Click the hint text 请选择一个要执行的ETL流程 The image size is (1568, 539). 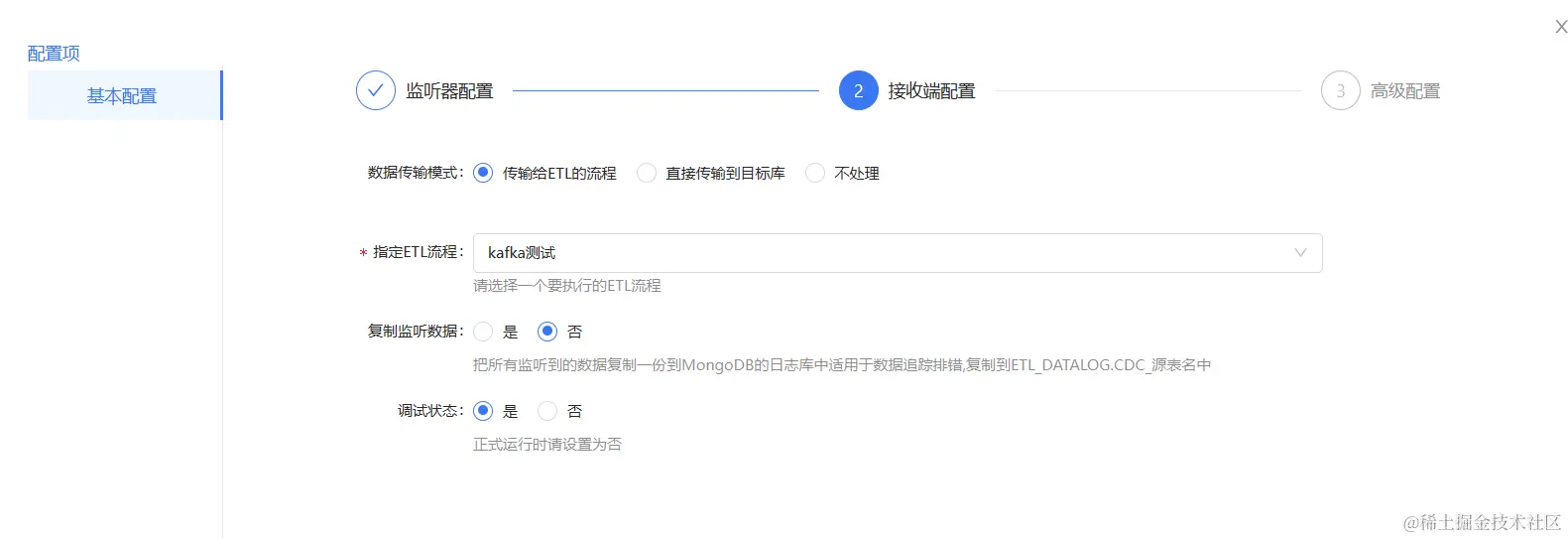coord(567,286)
